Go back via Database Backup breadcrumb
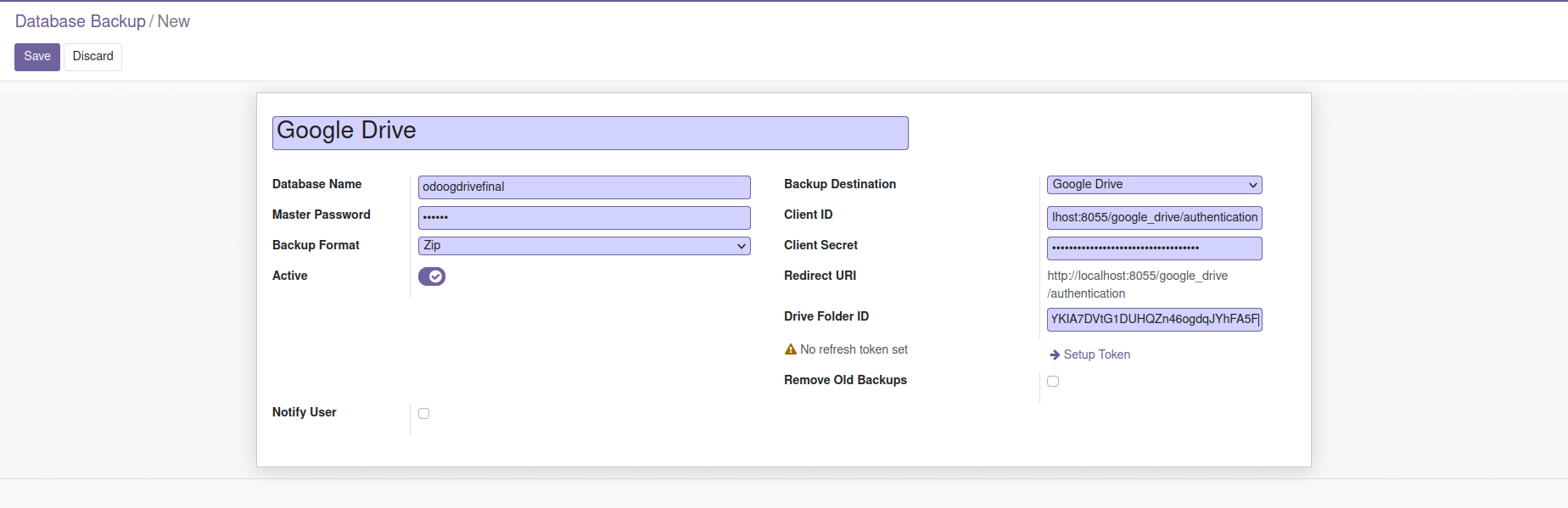The image size is (1568, 508). coord(81,21)
